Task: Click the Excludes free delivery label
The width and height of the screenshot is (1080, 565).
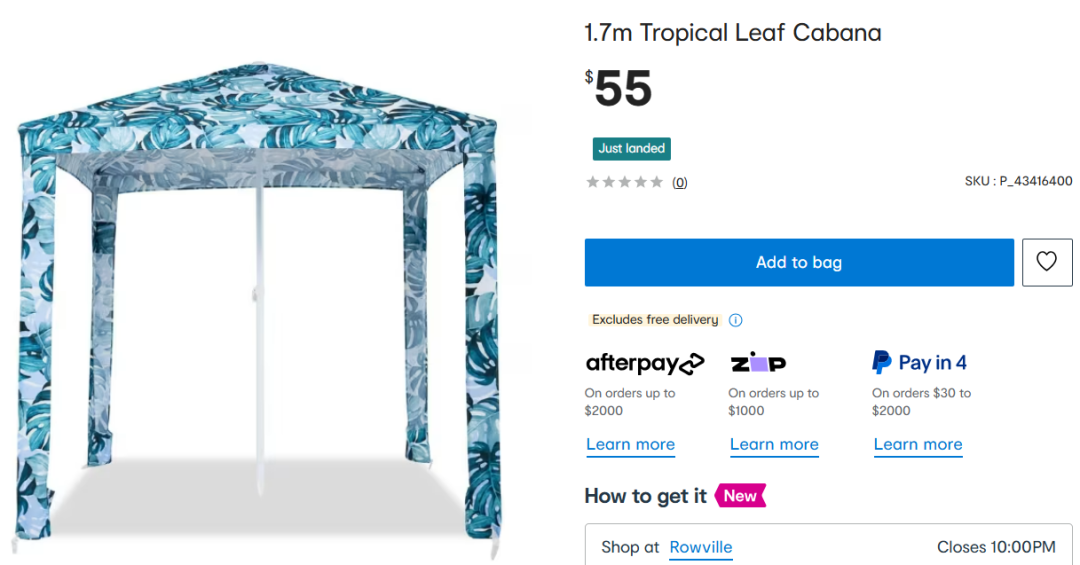Action: point(655,320)
